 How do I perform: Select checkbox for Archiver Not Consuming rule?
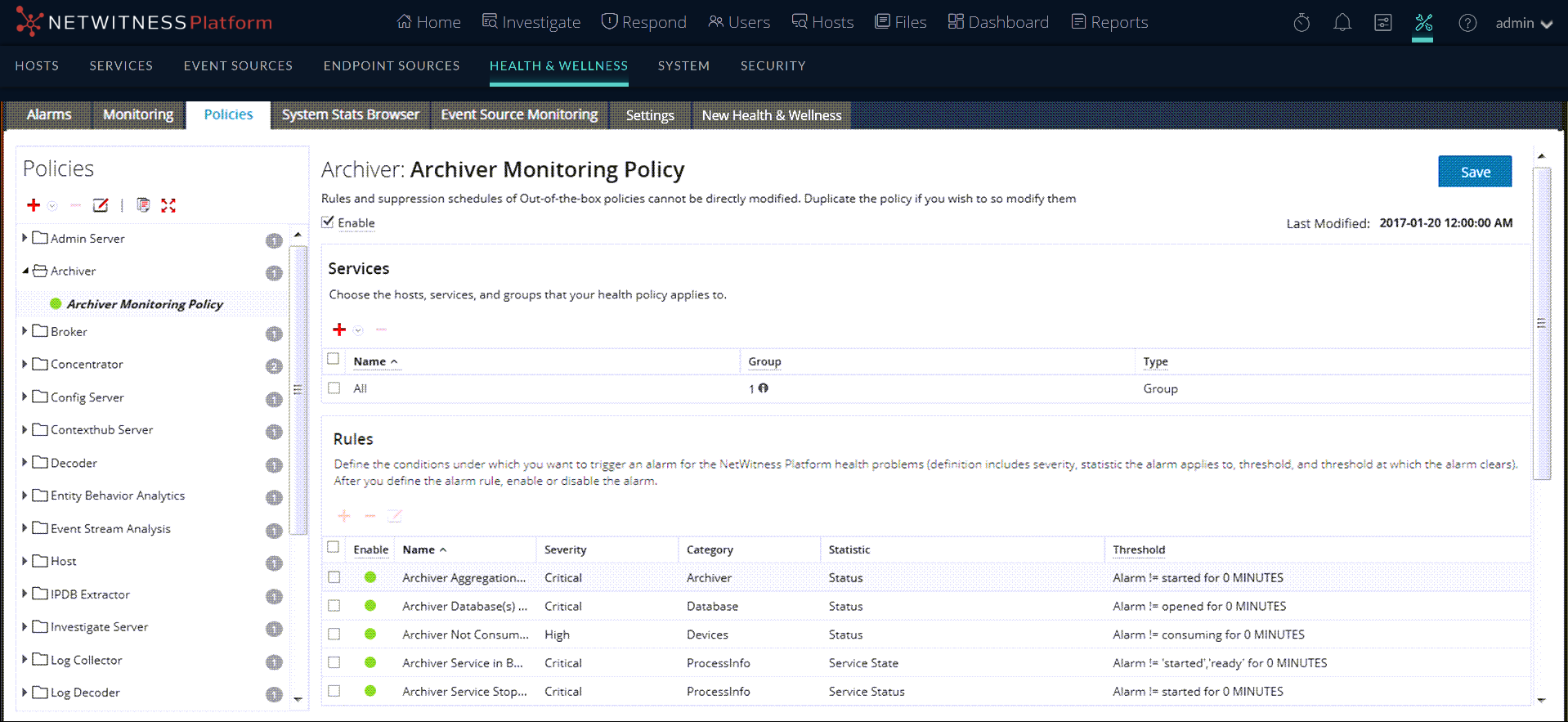point(334,635)
